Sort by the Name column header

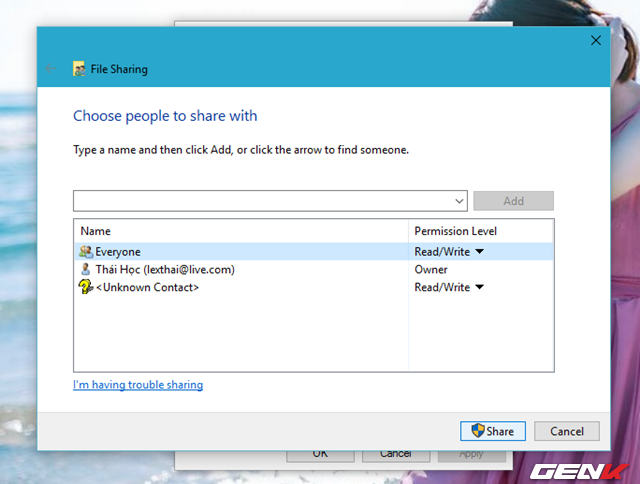(x=240, y=231)
